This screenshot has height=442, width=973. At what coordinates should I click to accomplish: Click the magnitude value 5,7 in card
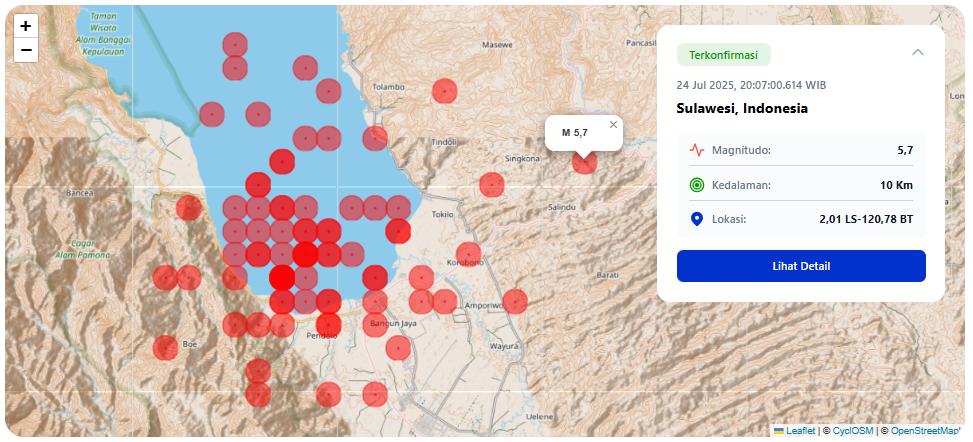(x=904, y=150)
